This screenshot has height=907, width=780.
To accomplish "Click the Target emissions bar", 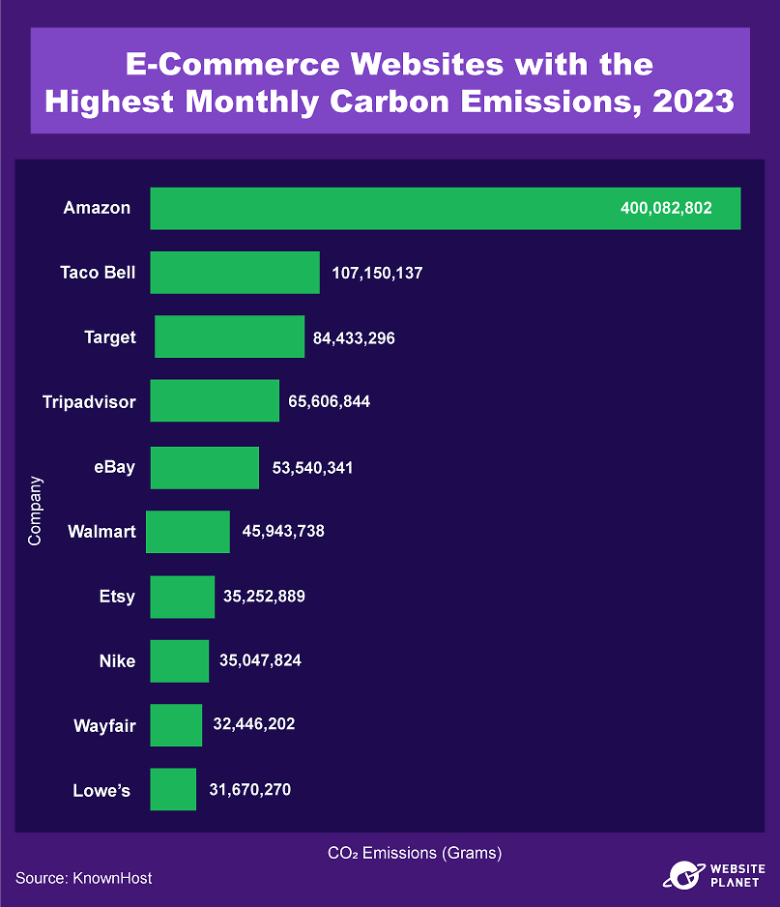I will click(x=229, y=337).
